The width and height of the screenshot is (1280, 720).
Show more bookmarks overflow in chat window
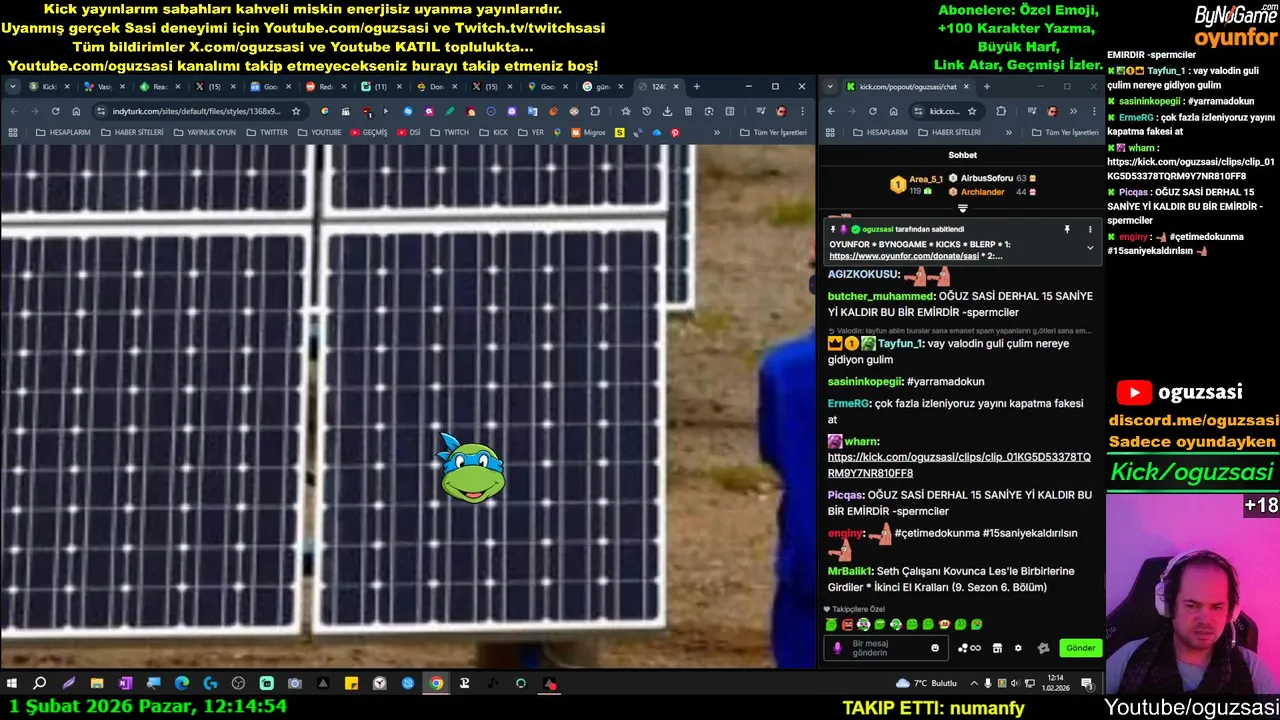(1008, 132)
